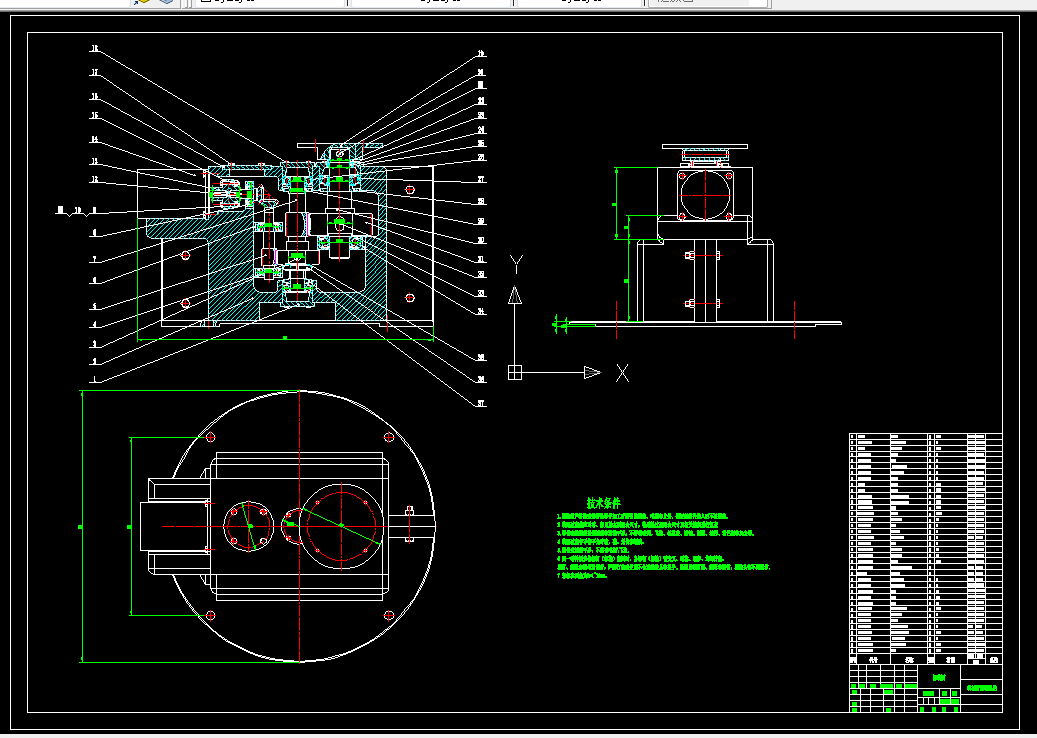1037x738 pixels.
Task: Select the green 技术条件 heading text
Action: pyautogui.click(x=604, y=504)
